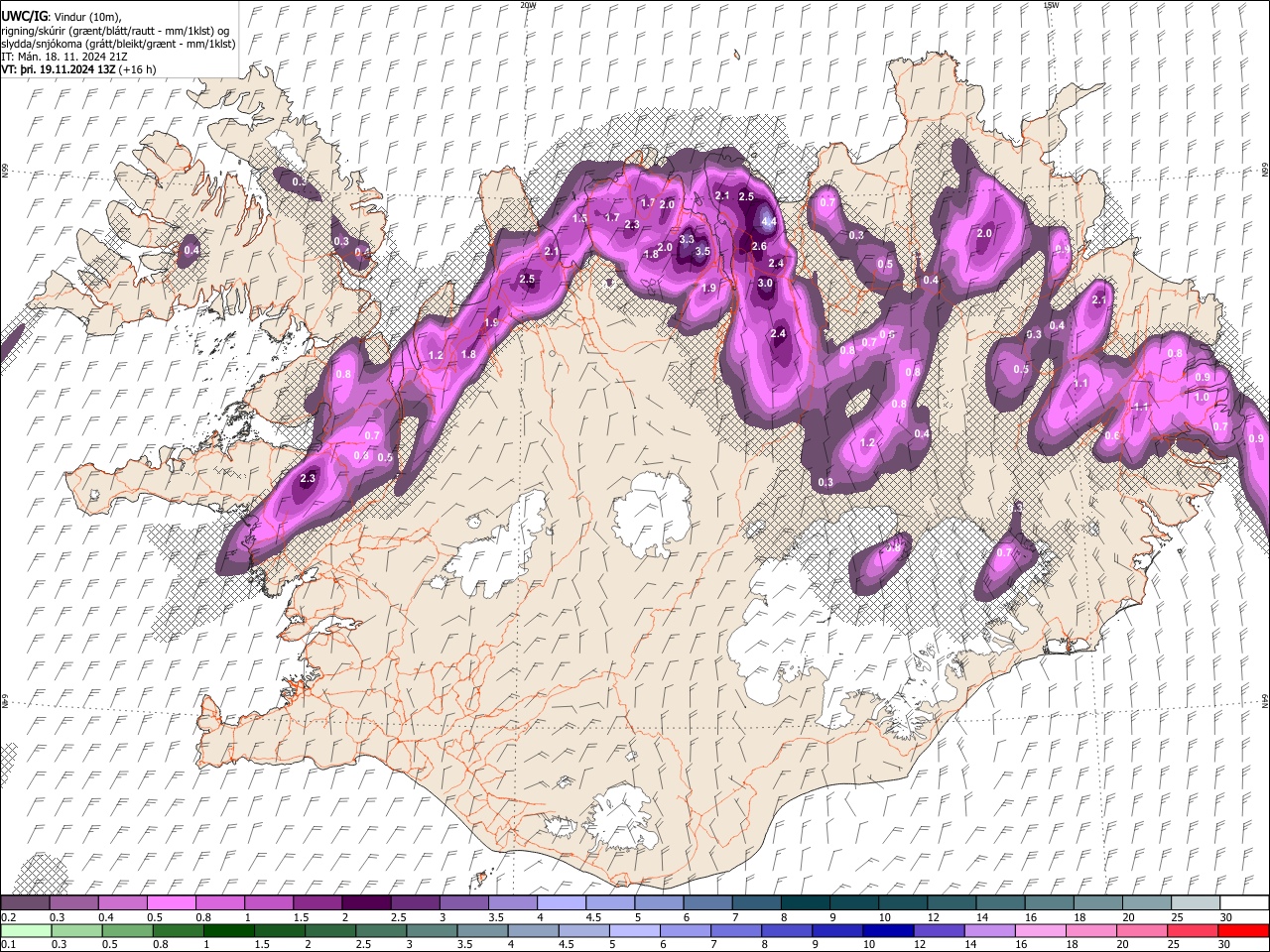This screenshot has width=1270, height=952.
Task: Select the 3.5 precipitation label on the map
Action: tap(702, 252)
